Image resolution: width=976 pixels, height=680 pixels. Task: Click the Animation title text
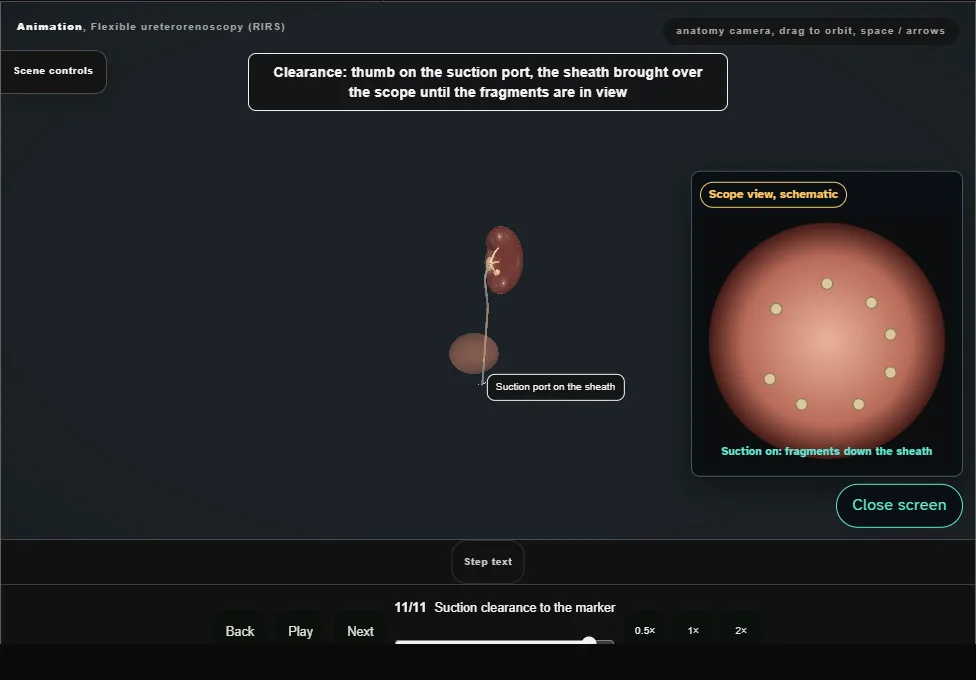coord(151,27)
